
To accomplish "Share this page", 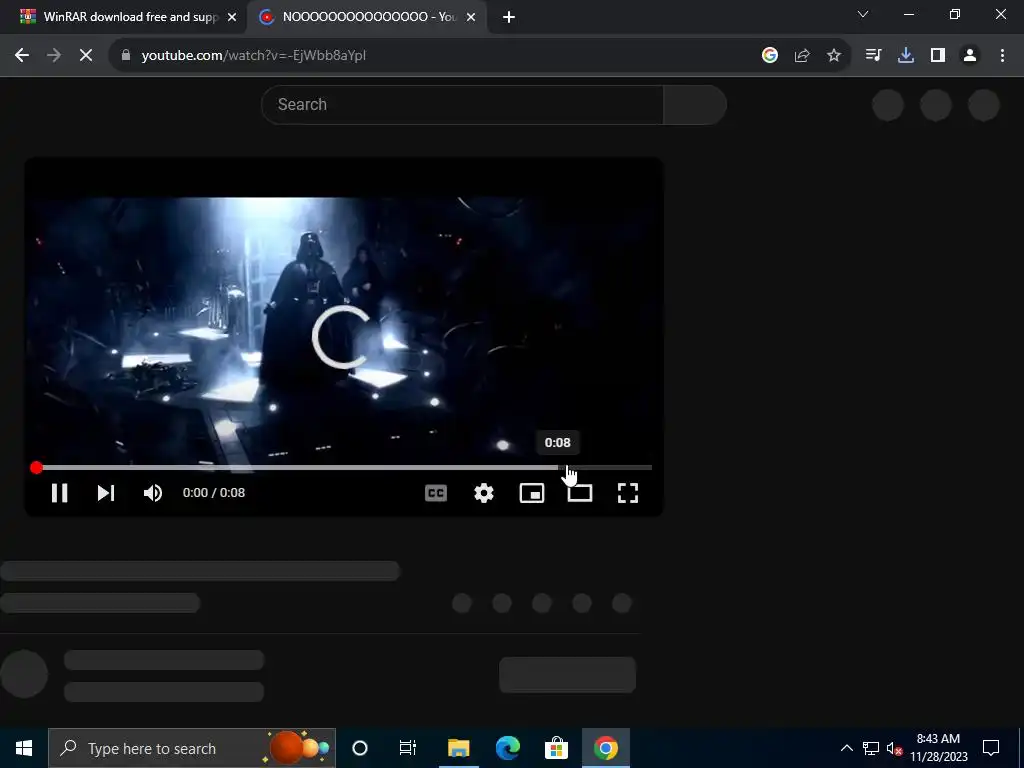I will [802, 56].
